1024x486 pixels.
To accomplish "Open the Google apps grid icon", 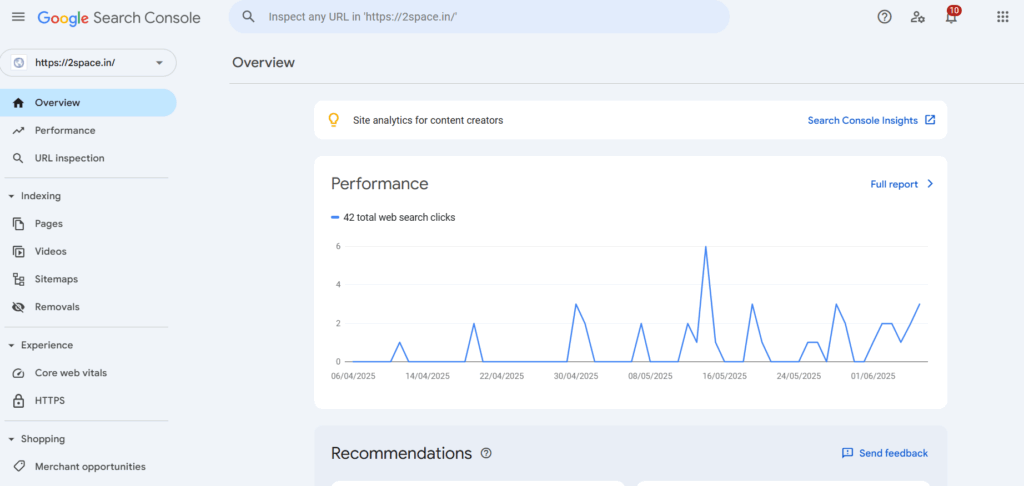I will coord(1002,17).
